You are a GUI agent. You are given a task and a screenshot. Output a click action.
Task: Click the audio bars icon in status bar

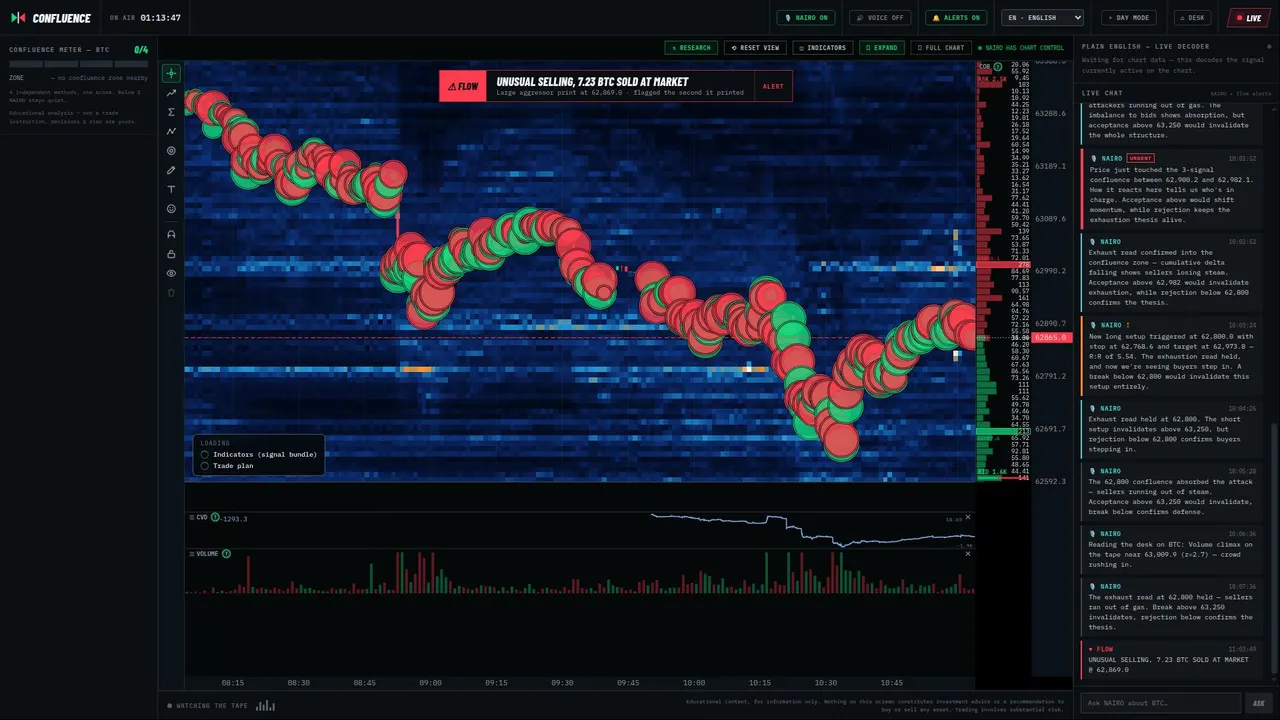pyautogui.click(x=265, y=705)
